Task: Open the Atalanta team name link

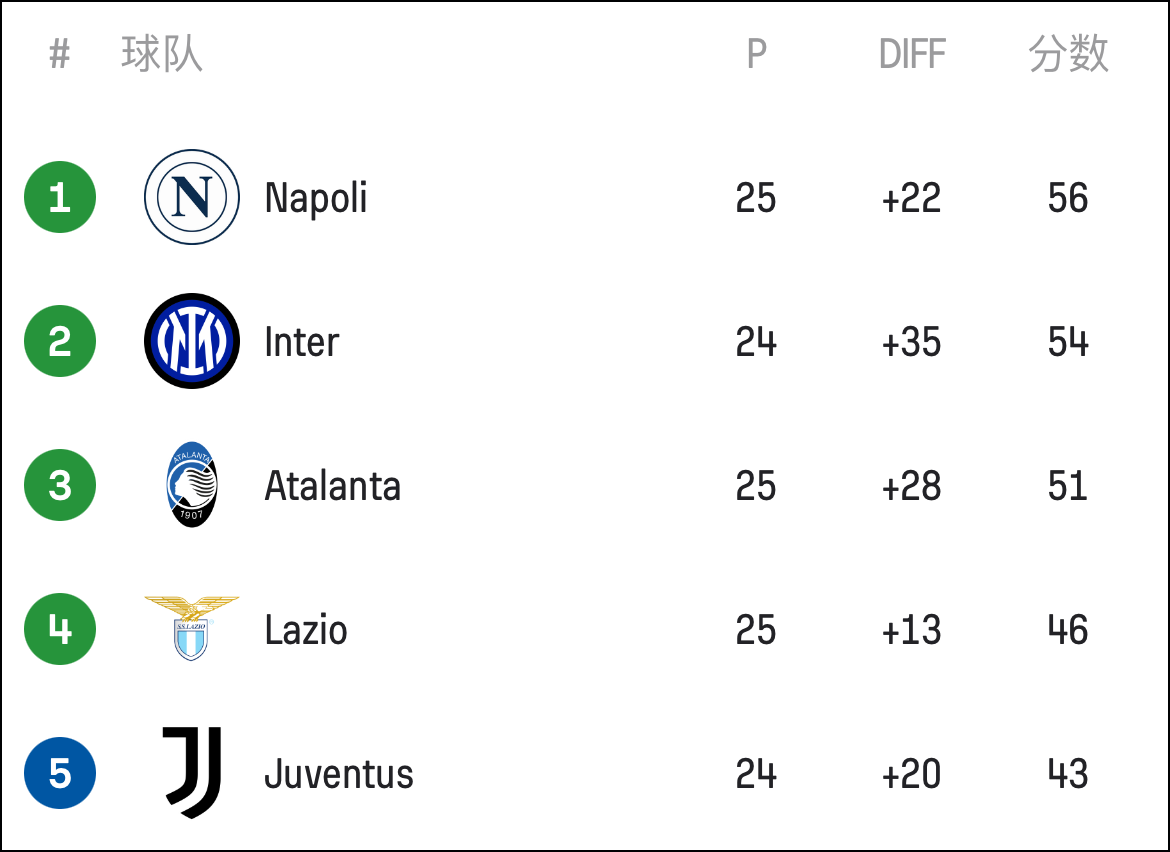Action: click(x=333, y=486)
